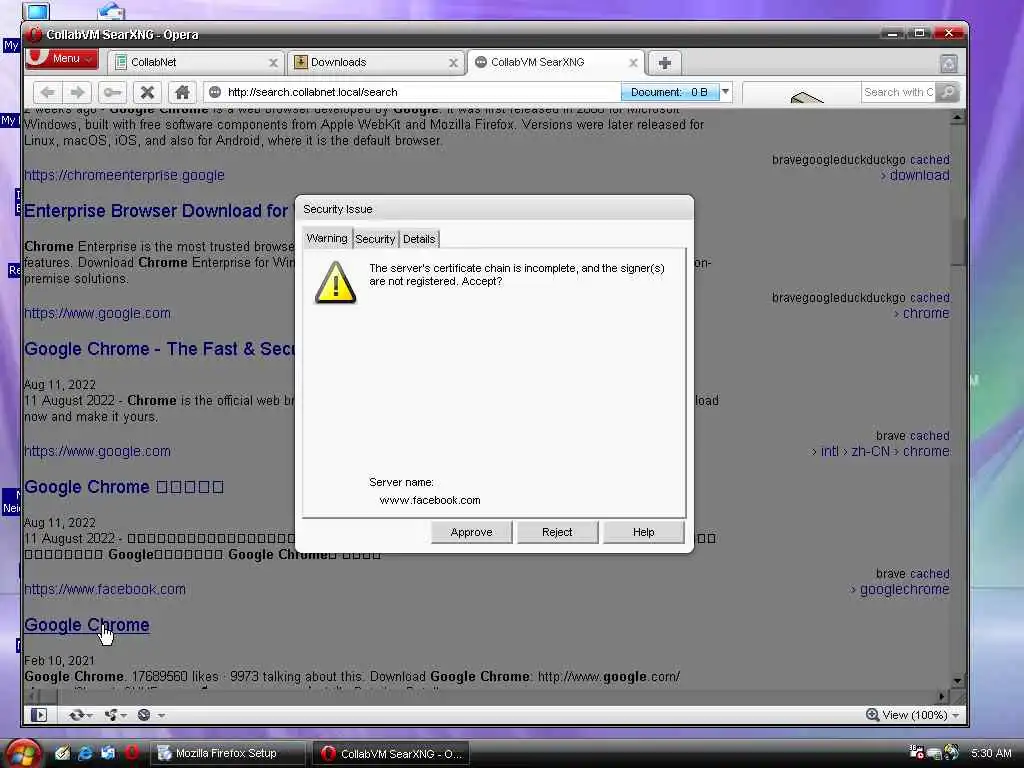The image size is (1024, 768).
Task: Click CollabVM SearXNG taskbar button
Action: [x=392, y=754]
